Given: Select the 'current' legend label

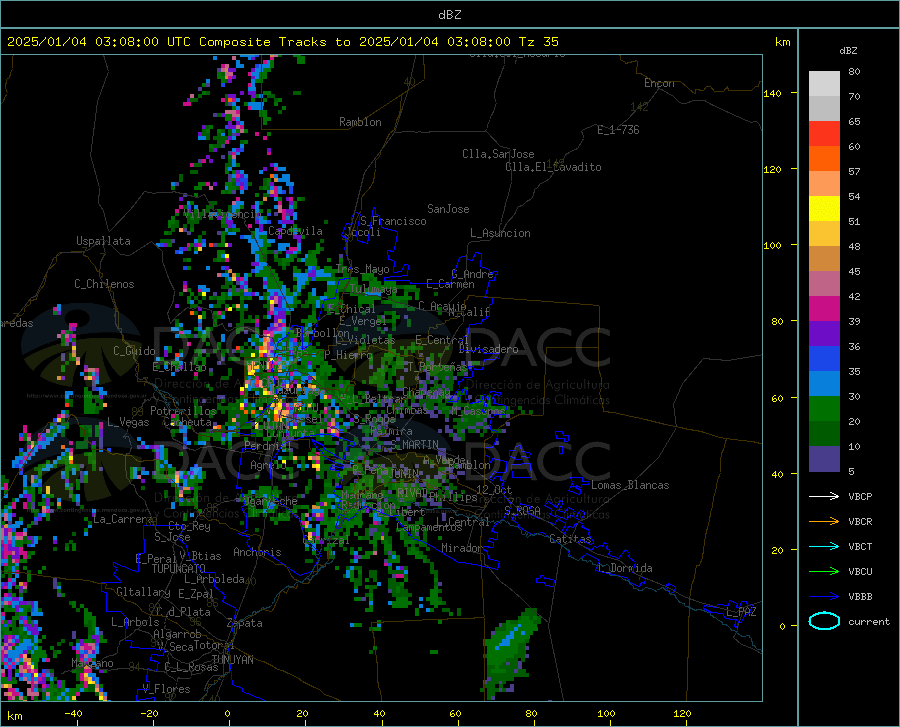Looking at the screenshot, I should (869, 621).
